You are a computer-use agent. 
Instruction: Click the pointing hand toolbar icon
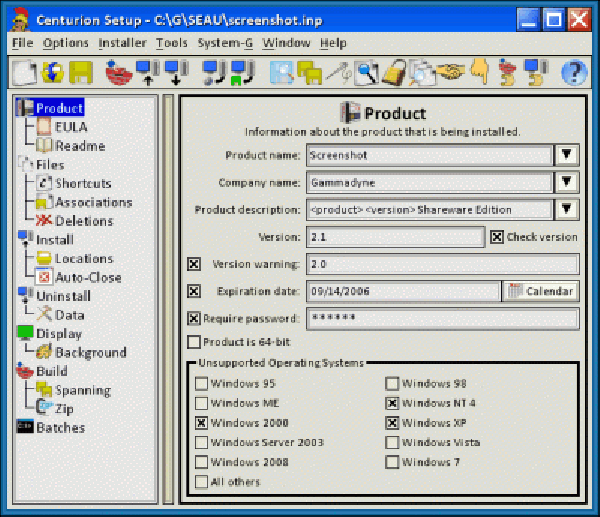pyautogui.click(x=480, y=73)
